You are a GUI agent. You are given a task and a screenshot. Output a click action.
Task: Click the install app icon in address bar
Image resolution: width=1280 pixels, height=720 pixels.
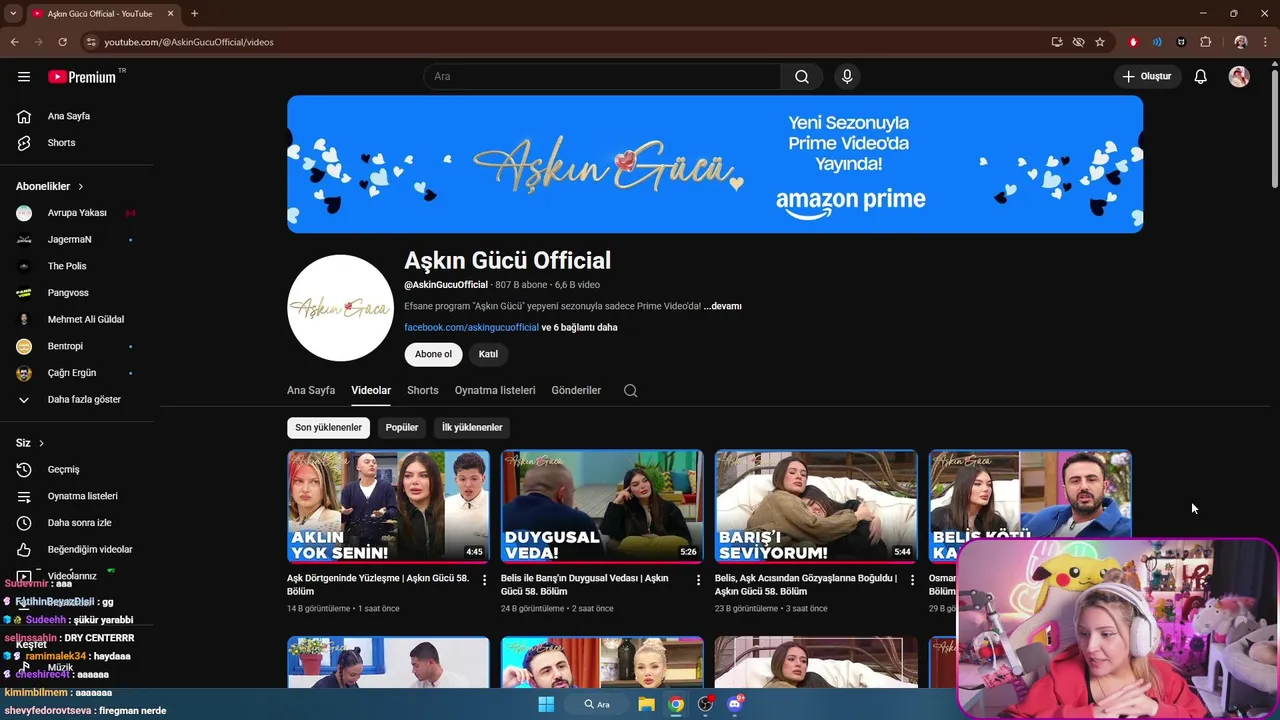[x=1057, y=42]
